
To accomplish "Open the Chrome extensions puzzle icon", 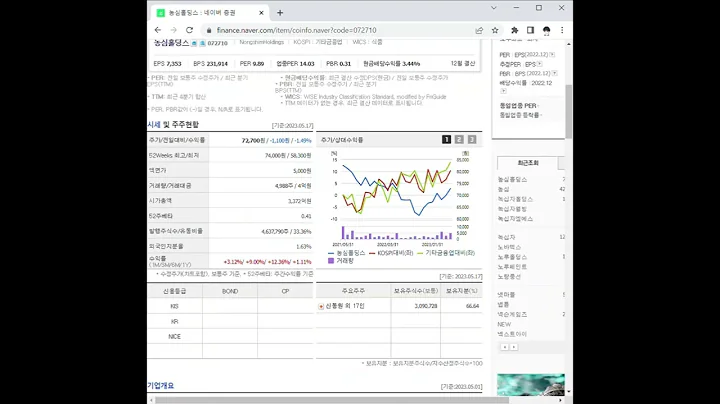I will coord(514,30).
